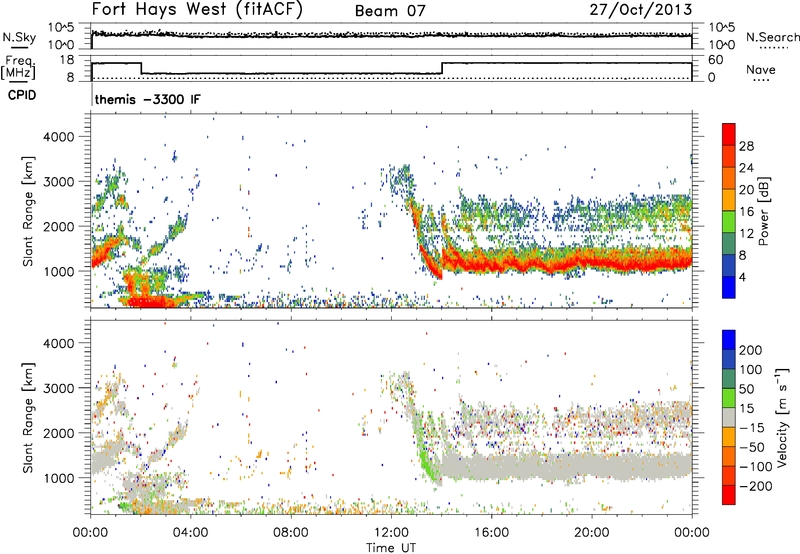Screen dimensions: 800x554
Task: Click the "N.Sky" legend label
Action: [19, 37]
